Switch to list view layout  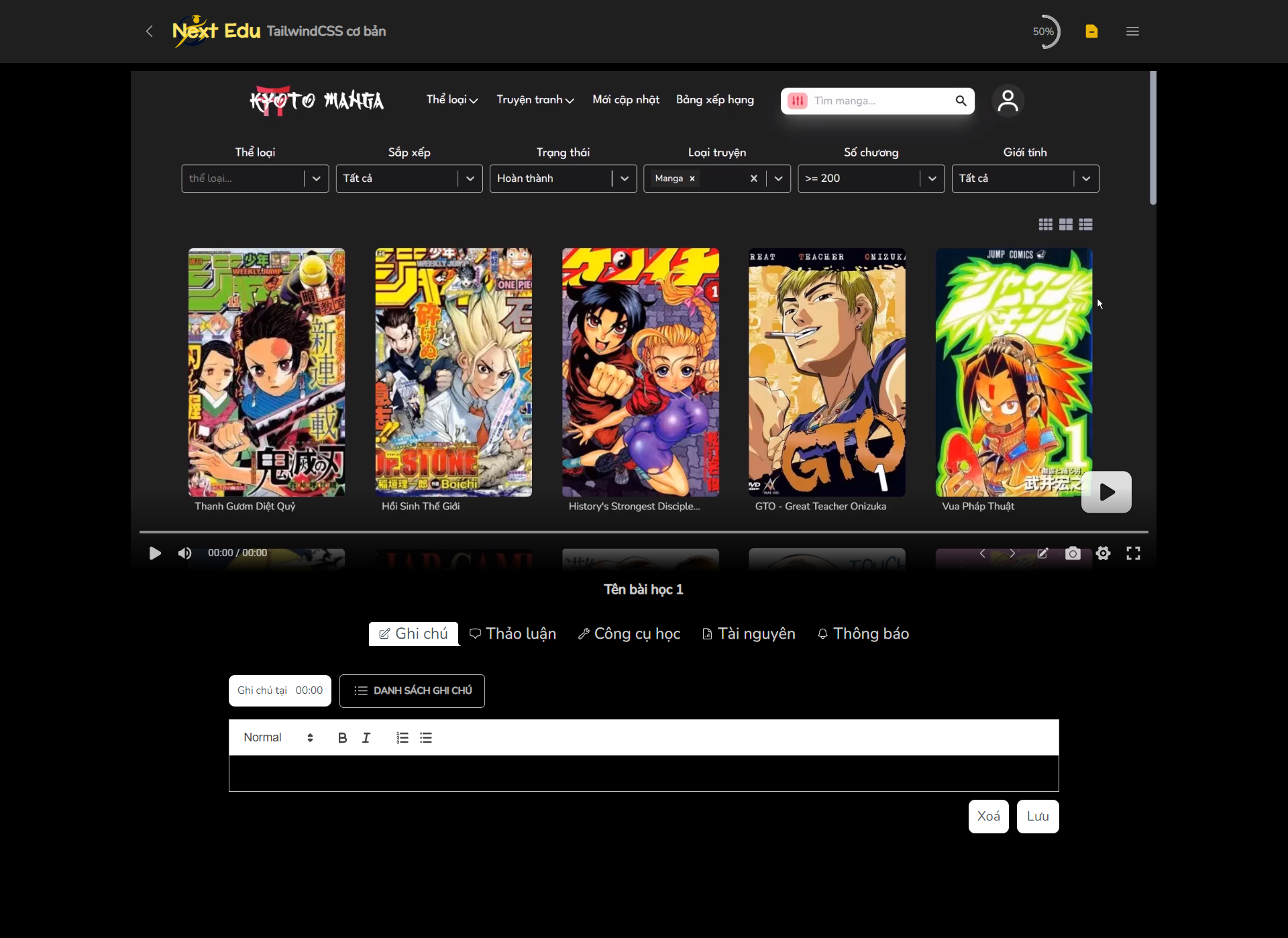[x=1085, y=224]
